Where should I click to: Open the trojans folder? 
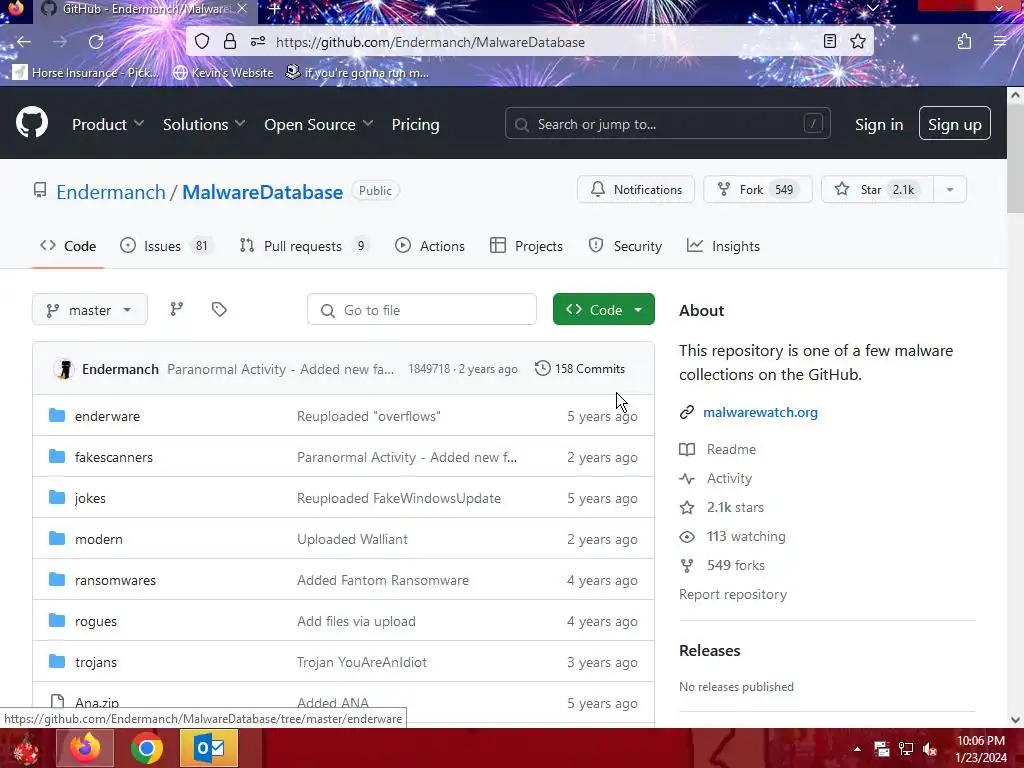pos(96,662)
